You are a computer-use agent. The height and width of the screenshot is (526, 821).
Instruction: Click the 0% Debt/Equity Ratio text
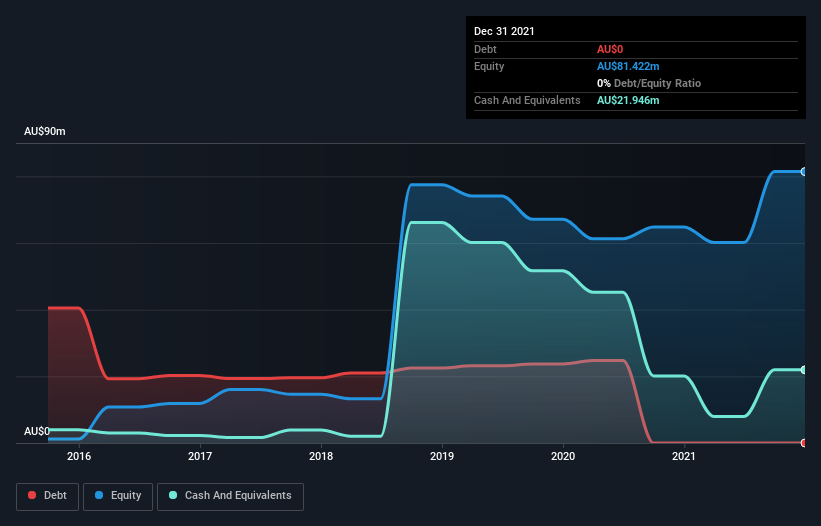(649, 83)
